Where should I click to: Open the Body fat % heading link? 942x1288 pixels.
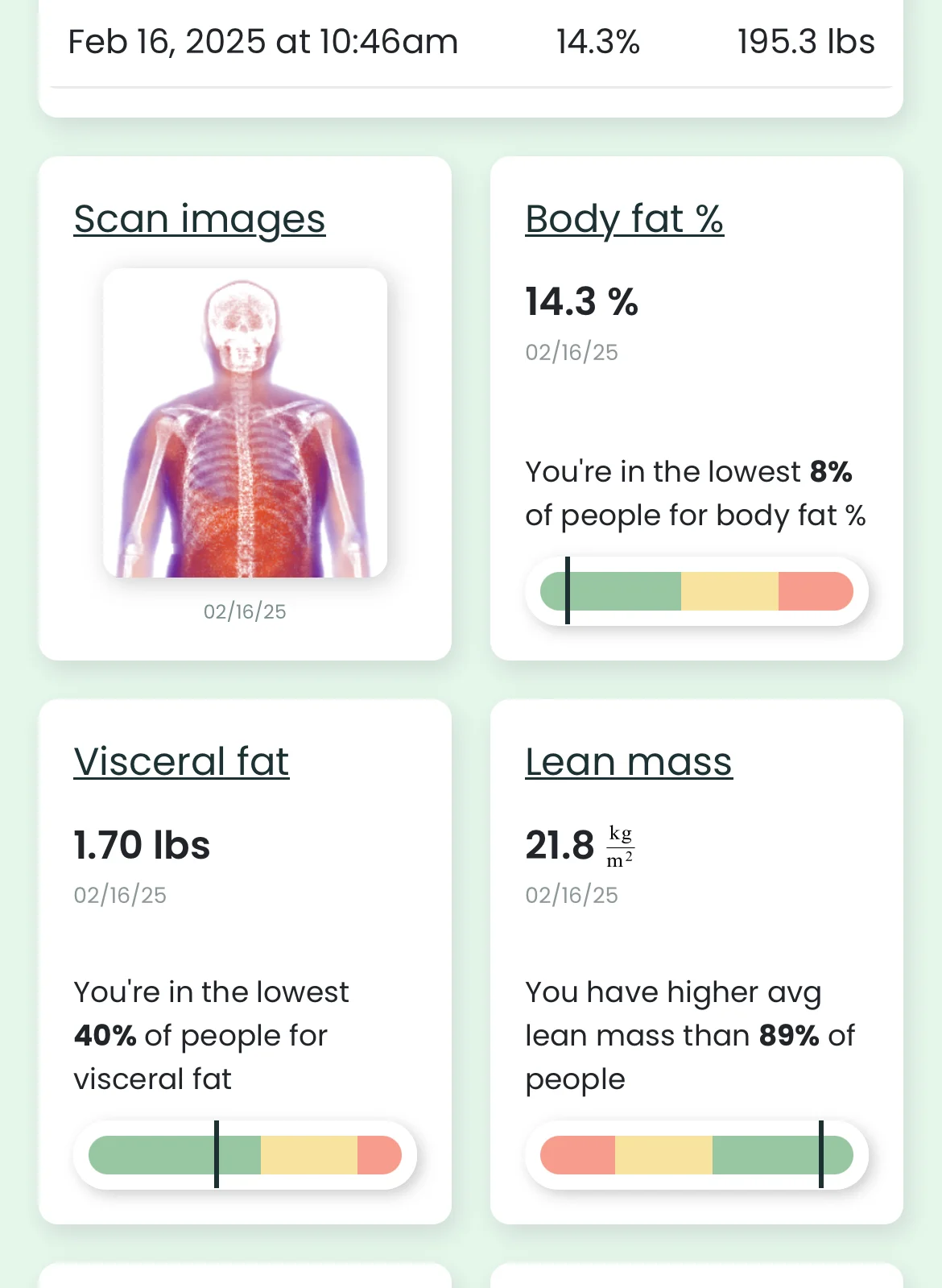tap(624, 219)
